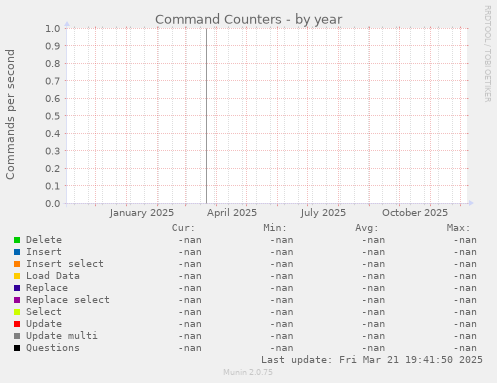Click the 'Munin 2.0.75' version text

pos(248,372)
